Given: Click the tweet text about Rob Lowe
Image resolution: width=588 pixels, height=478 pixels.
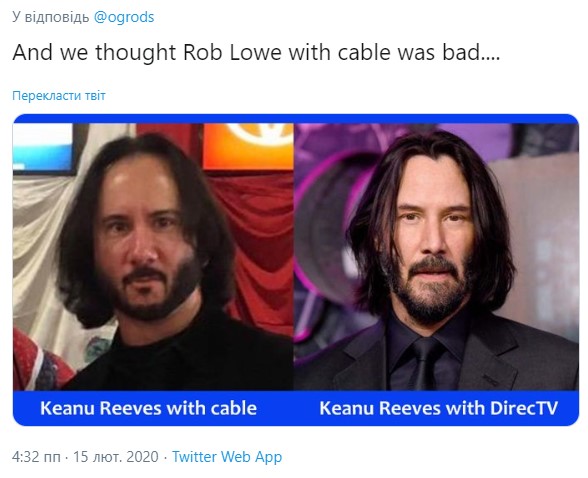Looking at the screenshot, I should tap(256, 52).
